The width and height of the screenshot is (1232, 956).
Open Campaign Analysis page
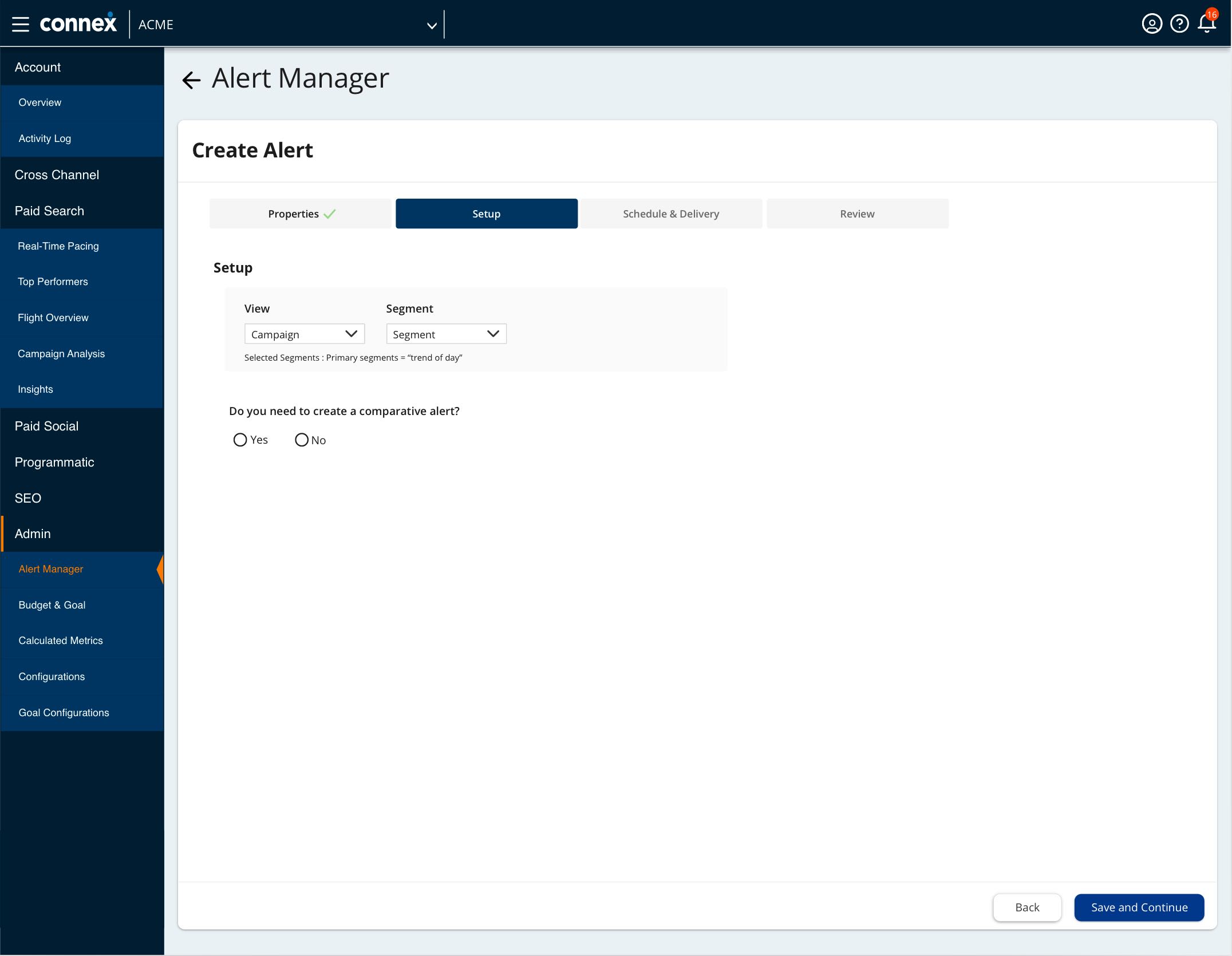coord(82,354)
